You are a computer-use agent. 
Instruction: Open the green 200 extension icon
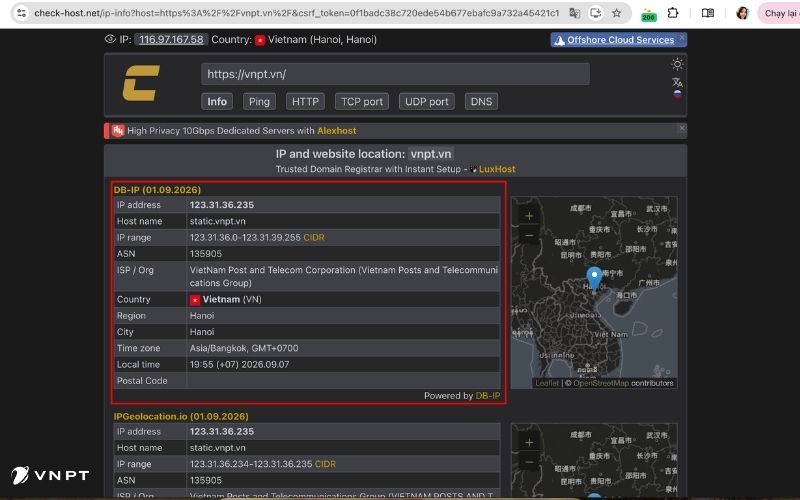point(648,14)
